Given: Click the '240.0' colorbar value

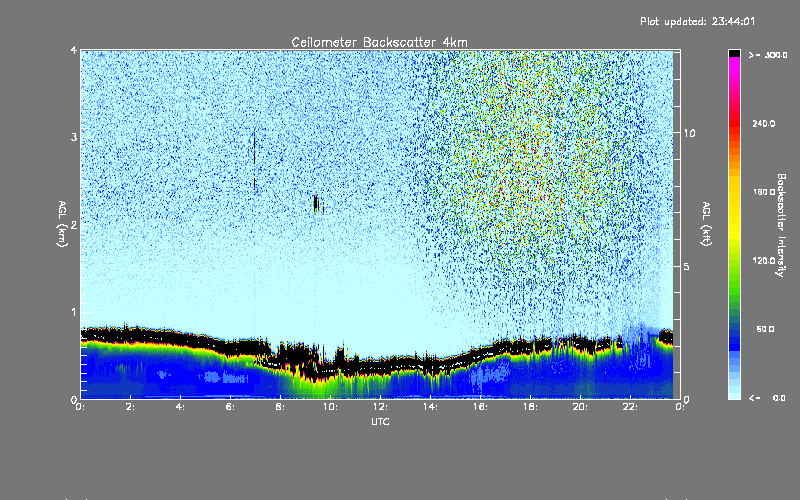Looking at the screenshot, I should (764, 123).
